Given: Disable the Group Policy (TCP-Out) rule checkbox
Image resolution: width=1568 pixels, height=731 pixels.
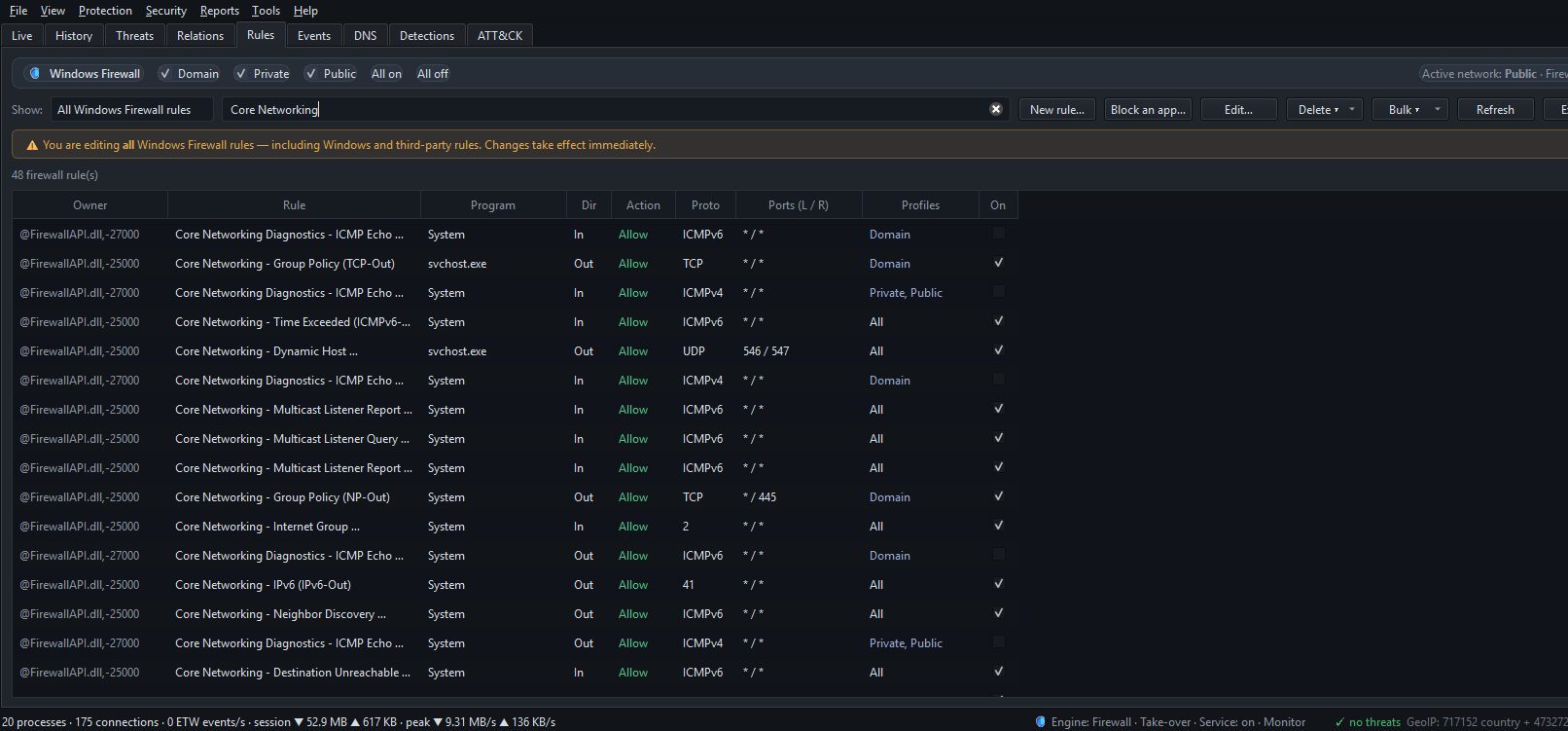Looking at the screenshot, I should tap(998, 263).
